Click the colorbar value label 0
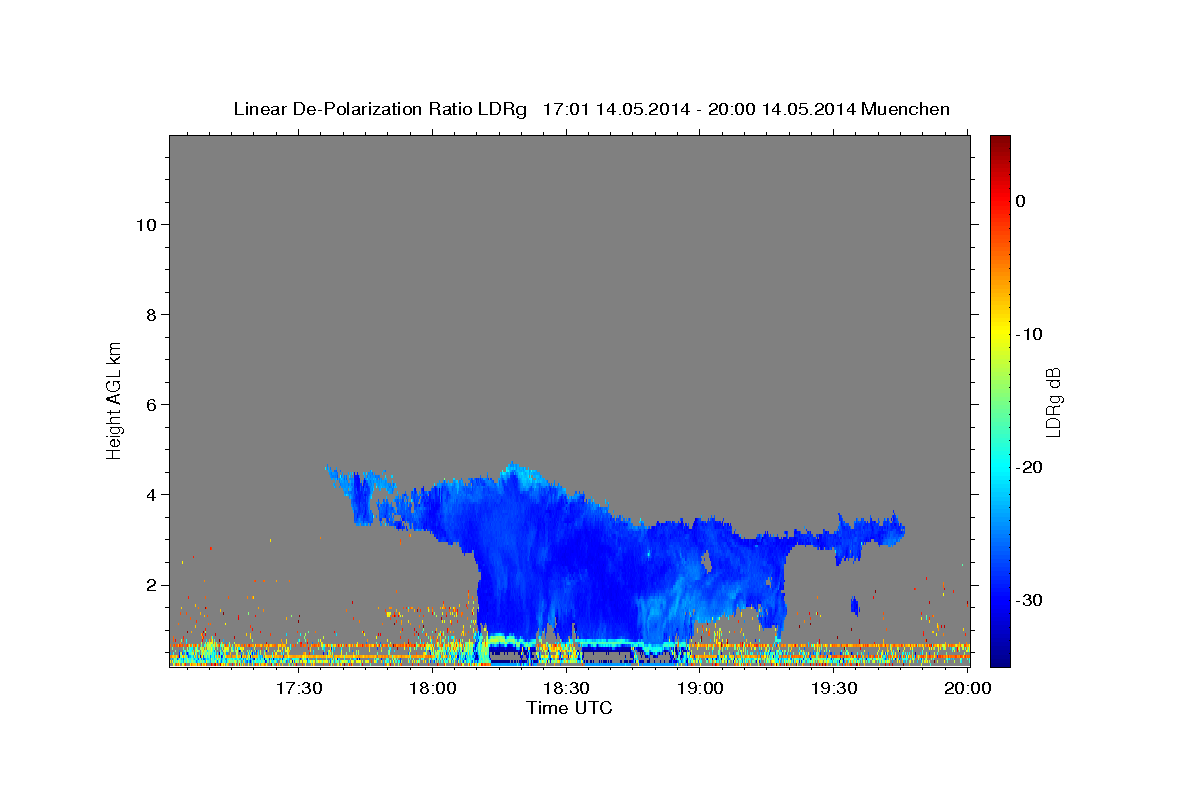The image size is (1200, 800). (x=1021, y=201)
